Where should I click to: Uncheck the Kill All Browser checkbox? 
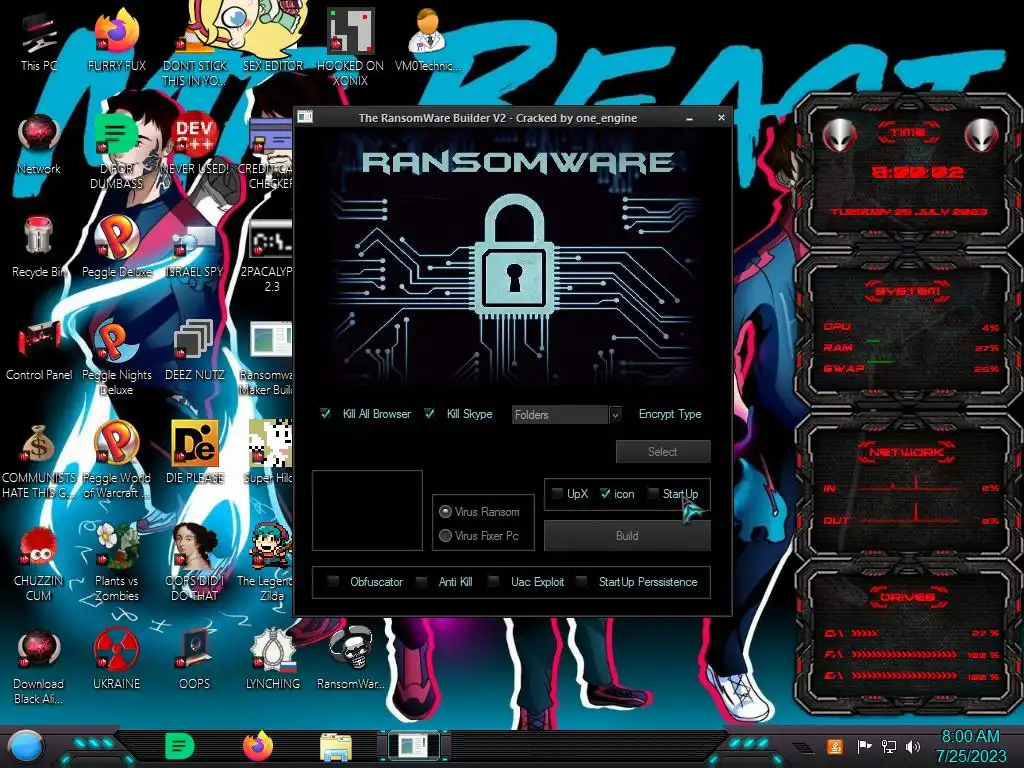[x=325, y=414]
